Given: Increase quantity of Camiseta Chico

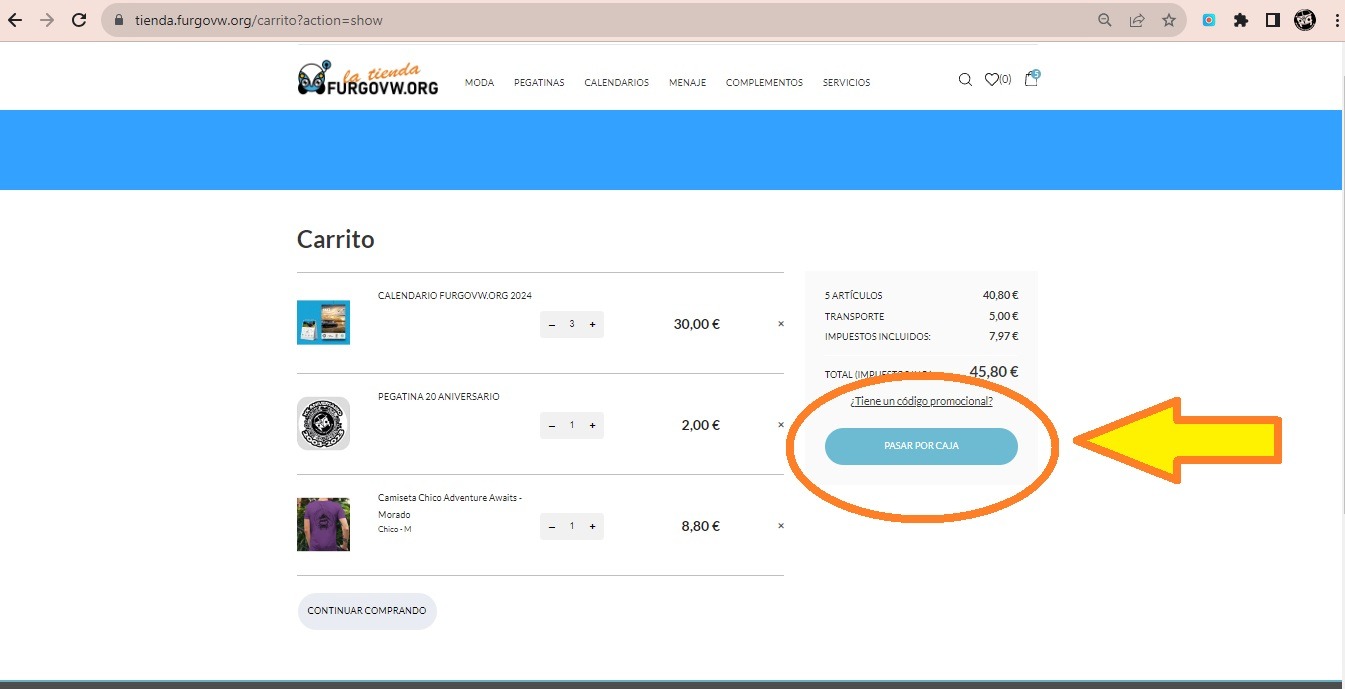Looking at the screenshot, I should click(592, 526).
